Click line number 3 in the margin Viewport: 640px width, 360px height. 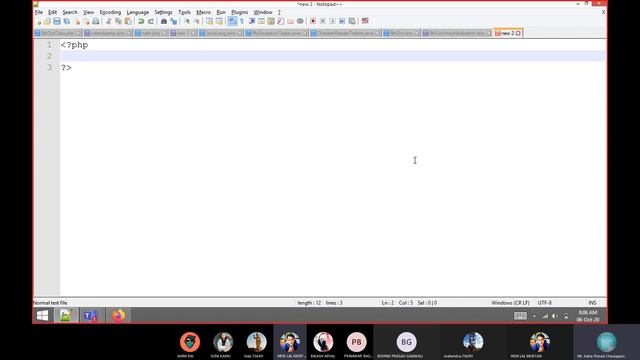click(49, 67)
